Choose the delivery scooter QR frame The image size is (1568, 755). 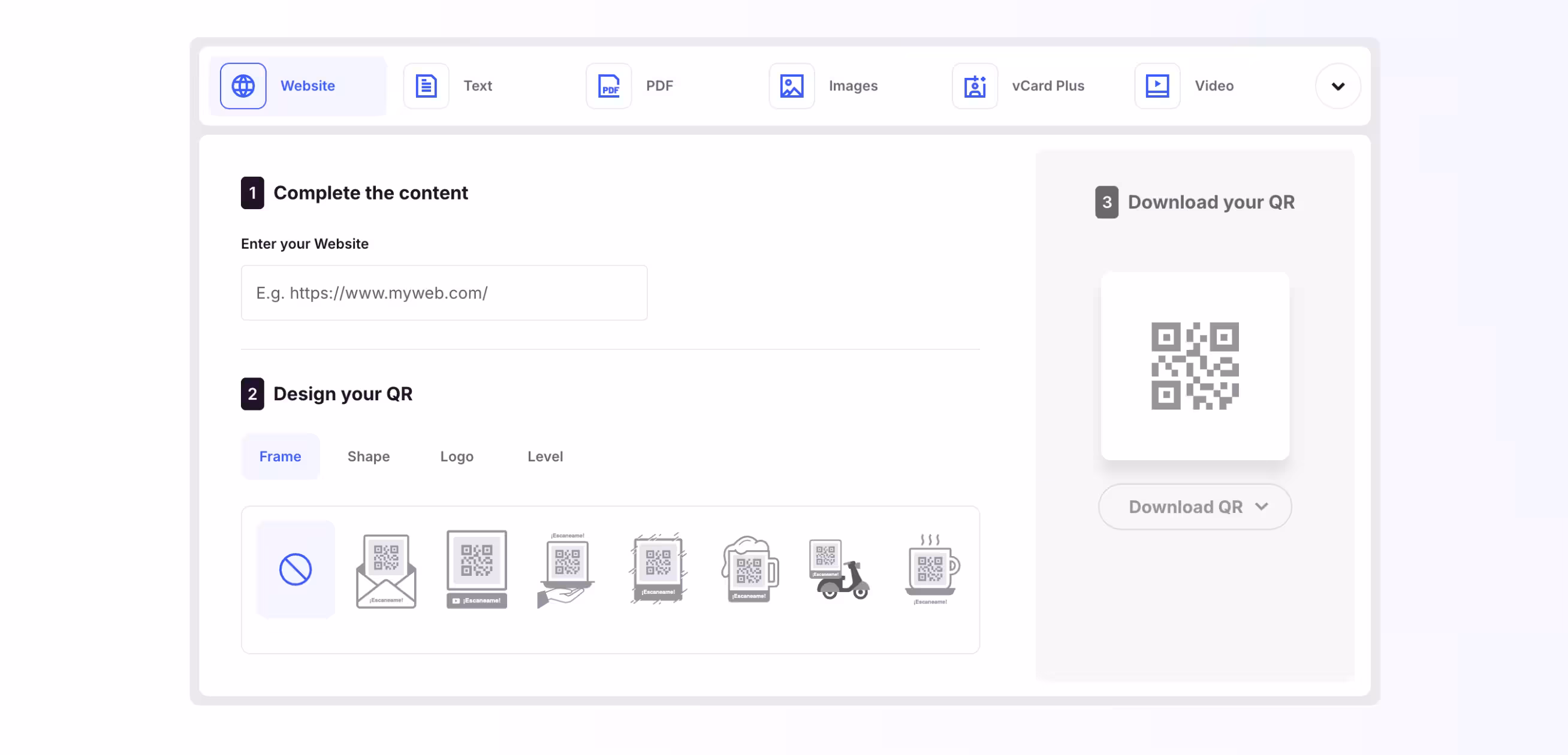coord(839,569)
